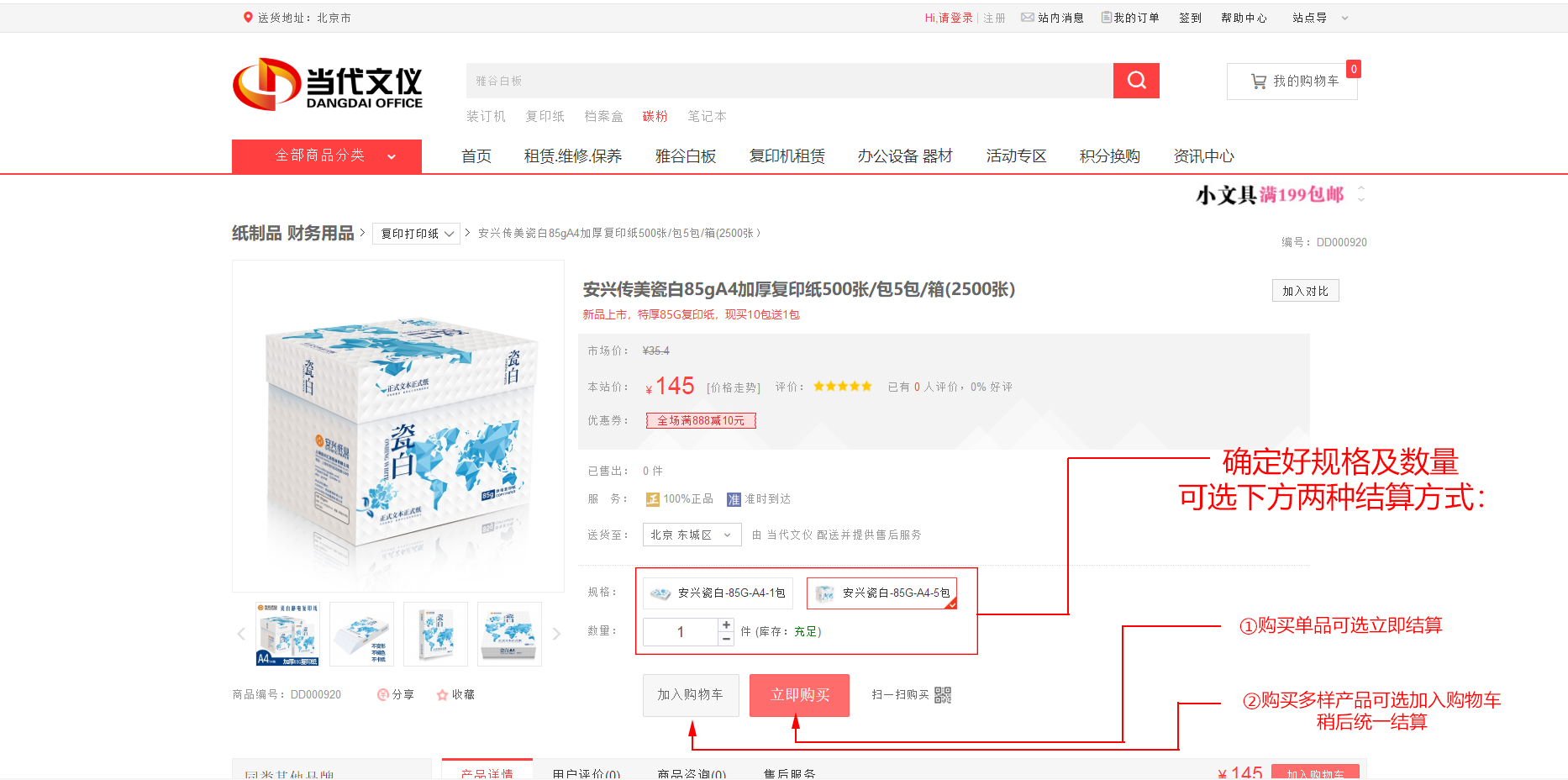Open the 帮助中心 link
The width and height of the screenshot is (1568, 780).
click(x=1244, y=18)
